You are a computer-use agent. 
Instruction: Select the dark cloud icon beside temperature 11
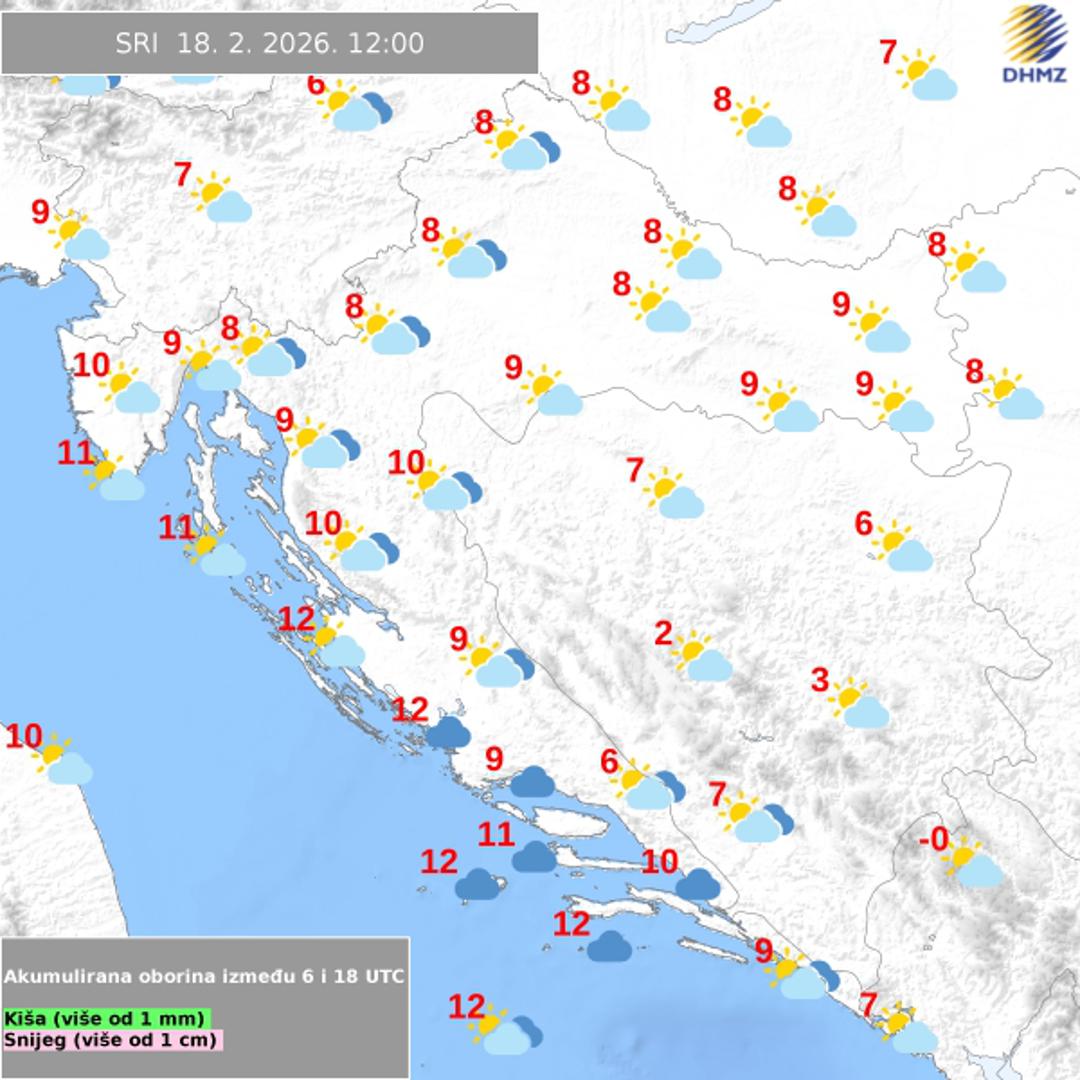pyautogui.click(x=534, y=856)
